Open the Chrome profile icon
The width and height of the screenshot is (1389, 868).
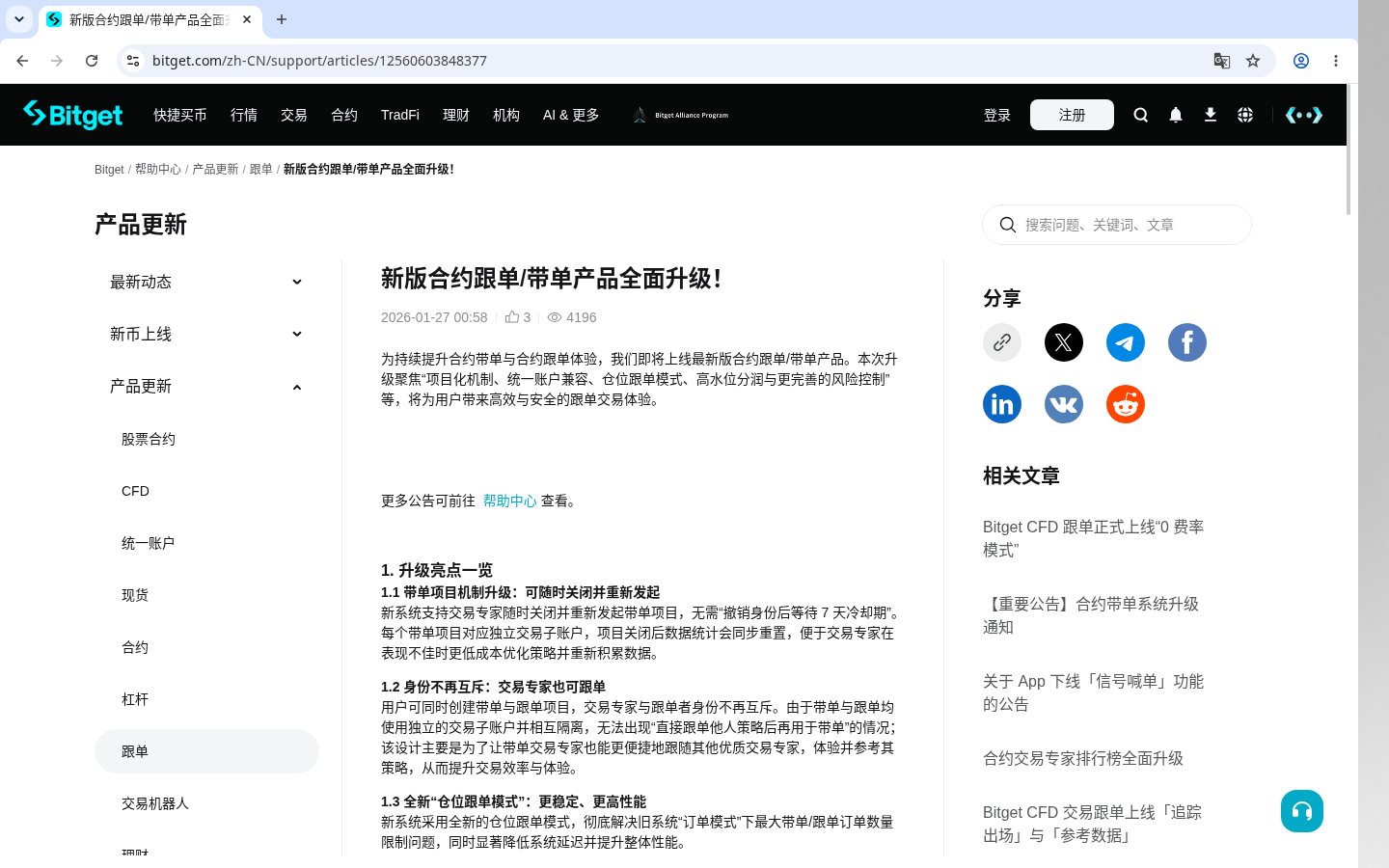pyautogui.click(x=1301, y=61)
